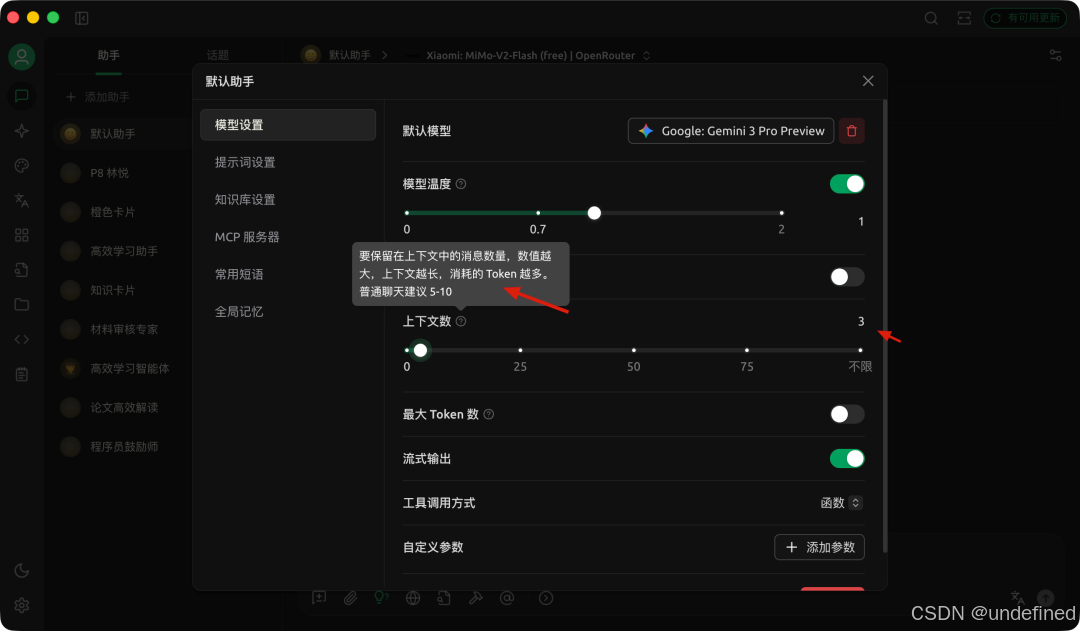This screenshot has height=631, width=1080.
Task: Set temperature slider to the 0.7 mark
Action: 538,213
